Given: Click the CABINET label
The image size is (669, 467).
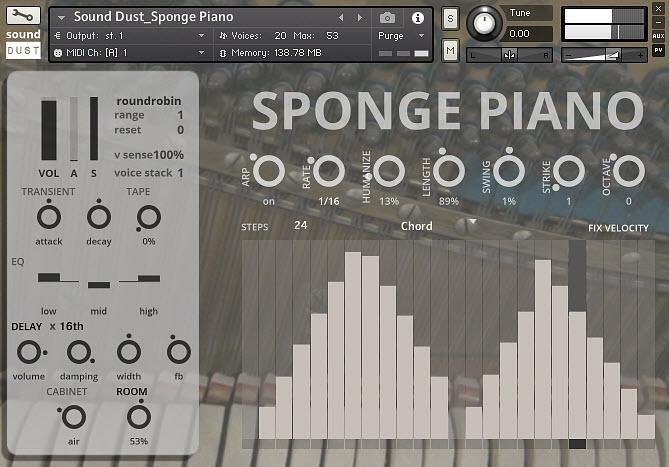Looking at the screenshot, I should [67, 392].
